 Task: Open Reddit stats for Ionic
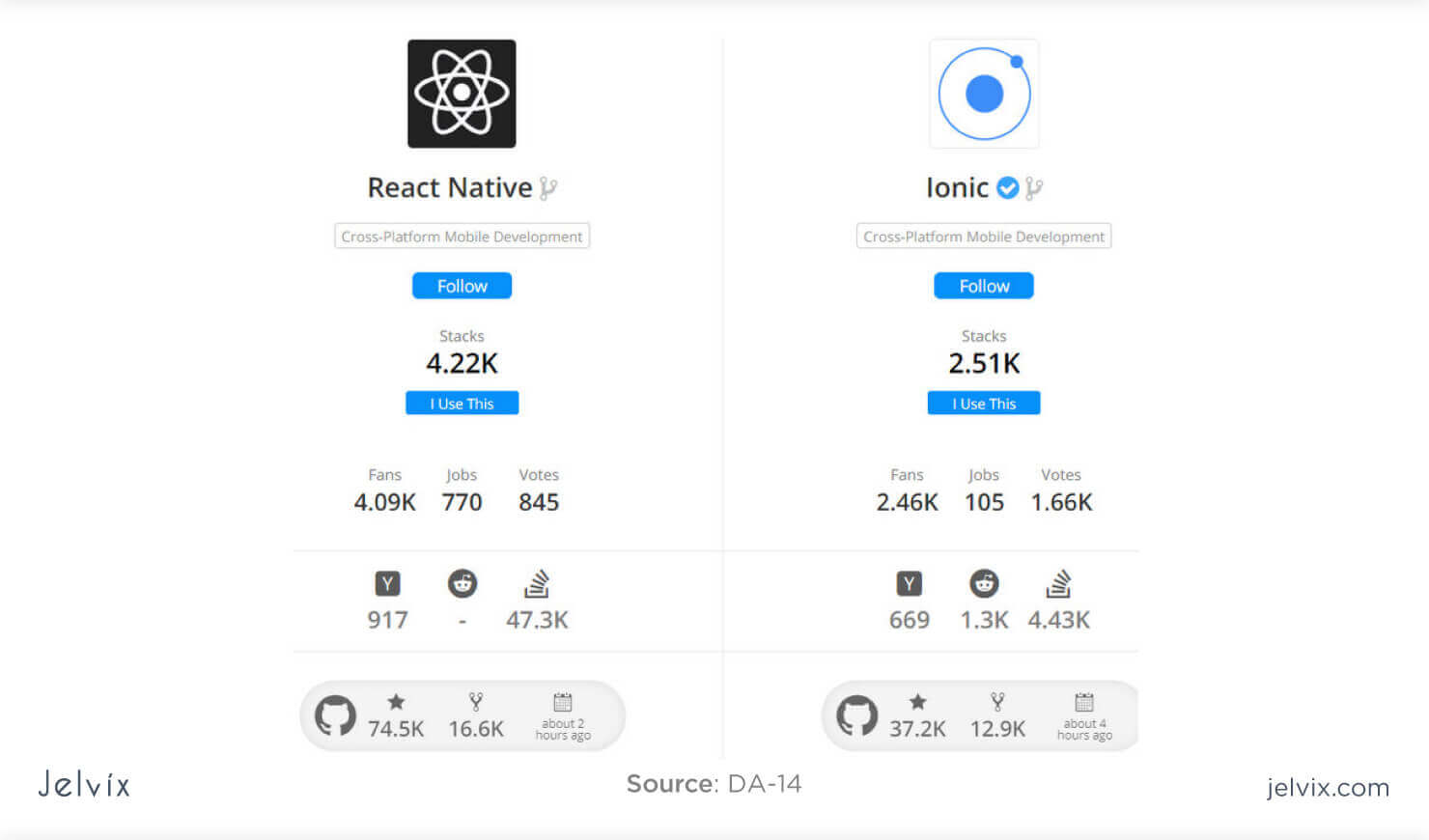point(984,583)
